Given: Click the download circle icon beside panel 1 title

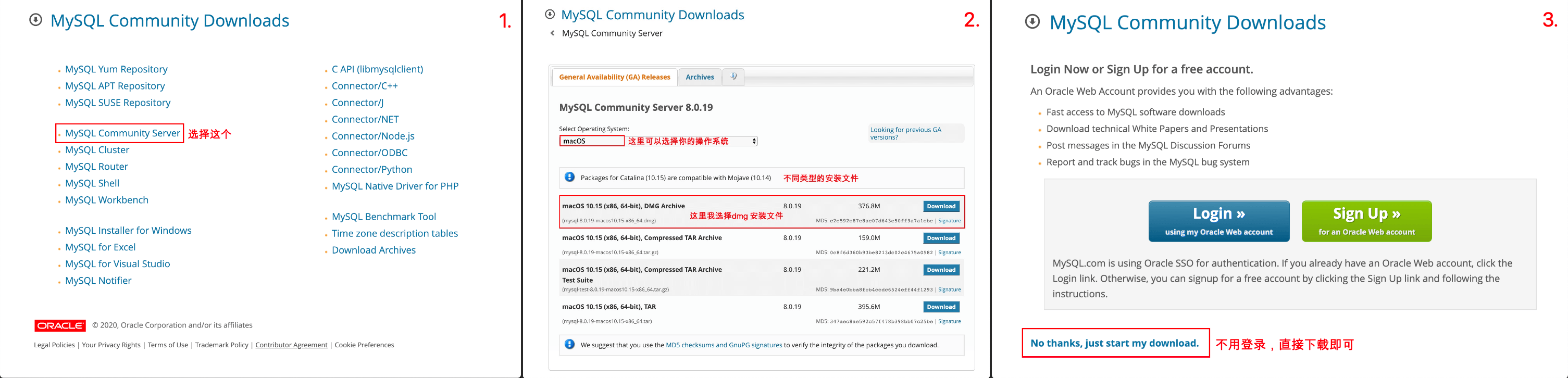Looking at the screenshot, I should (36, 20).
